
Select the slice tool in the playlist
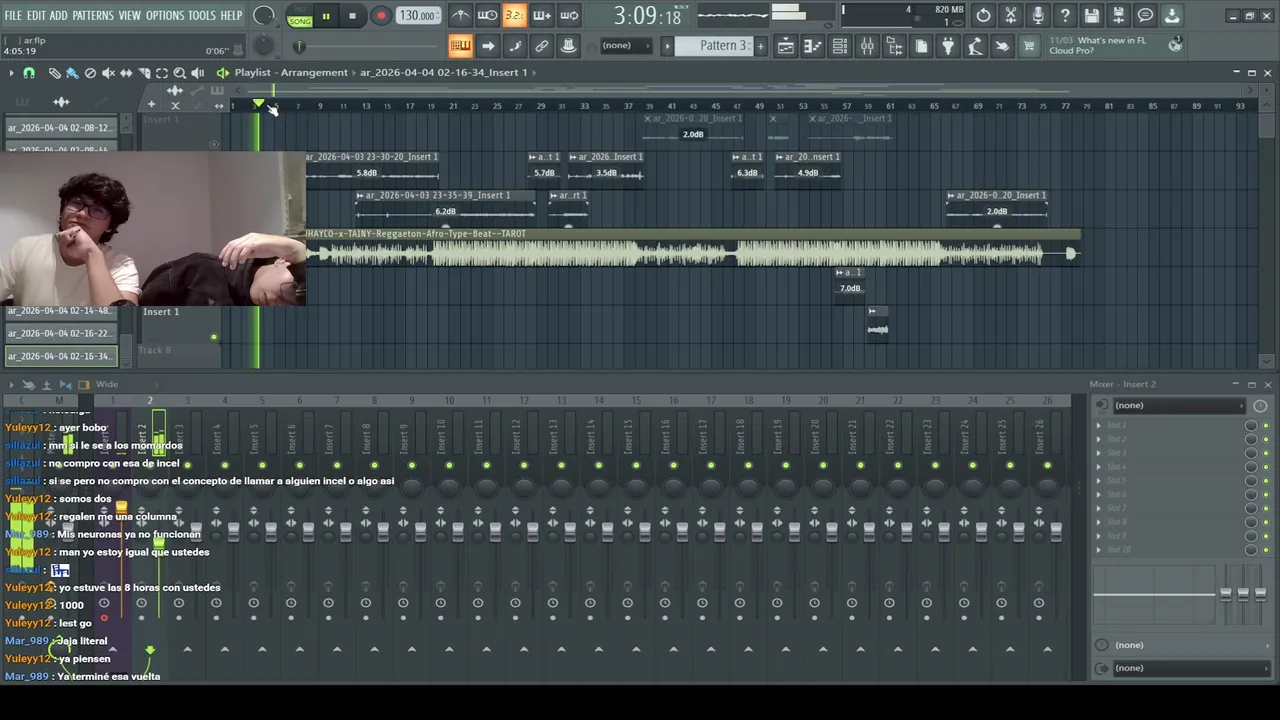144,73
